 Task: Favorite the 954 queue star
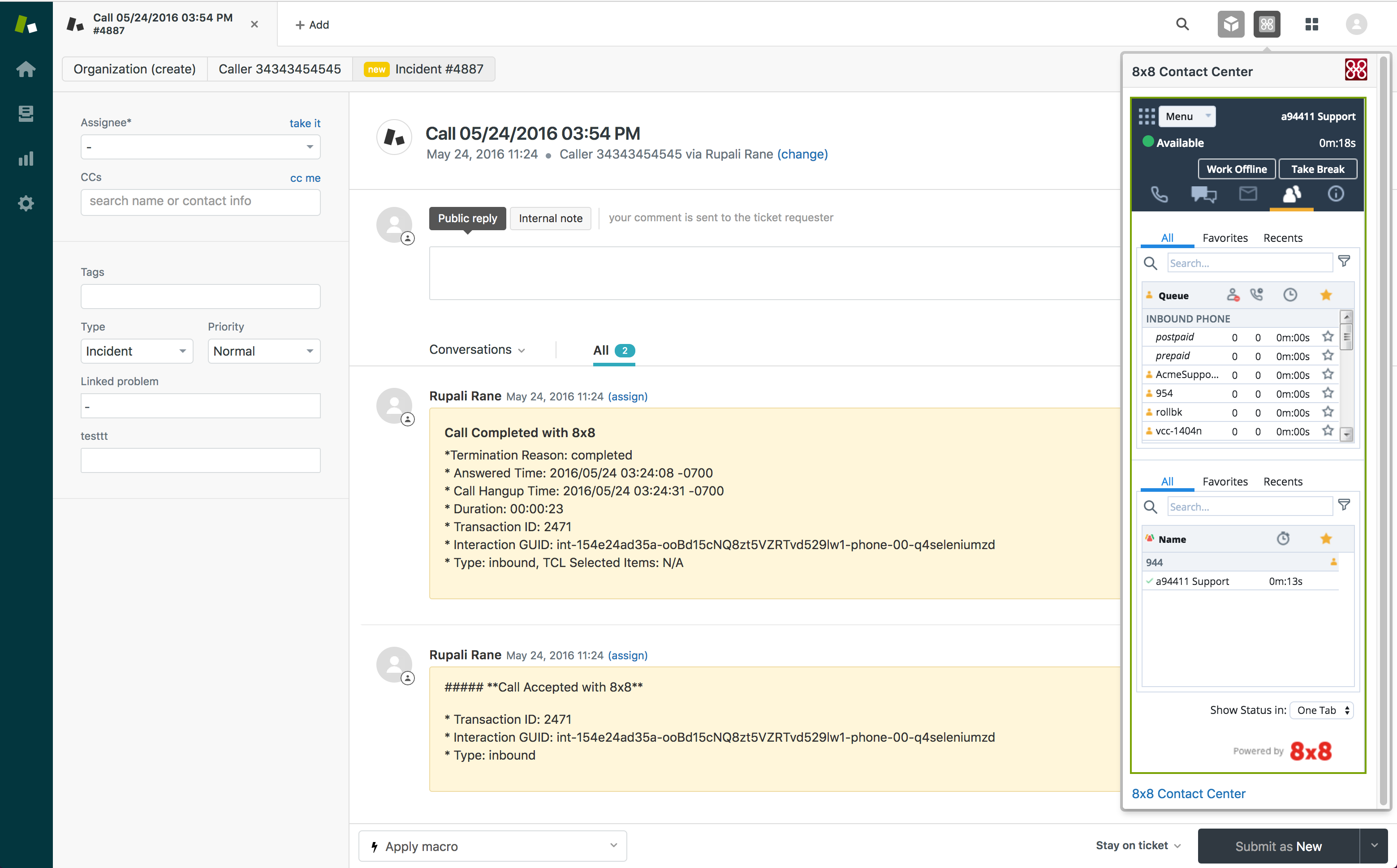coord(1328,393)
